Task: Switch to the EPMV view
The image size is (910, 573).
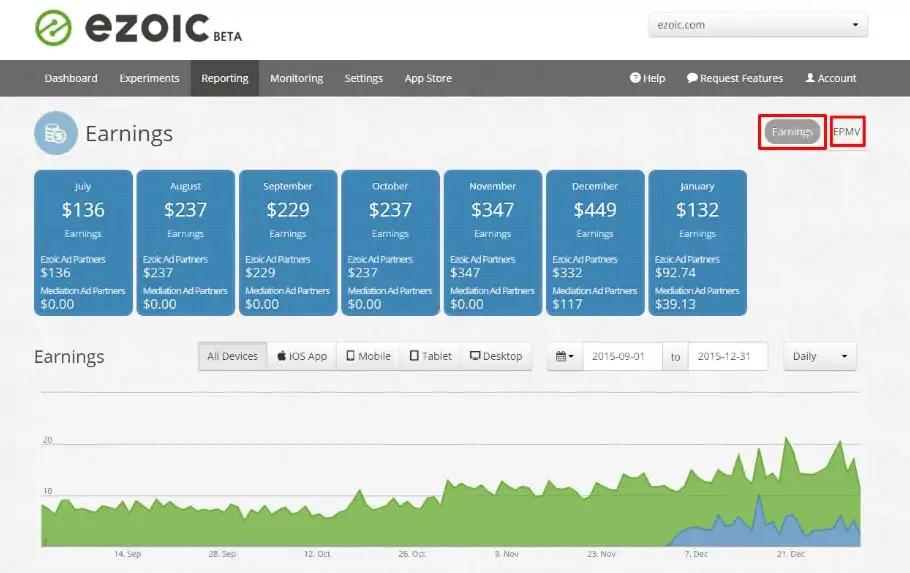Action: 847,132
